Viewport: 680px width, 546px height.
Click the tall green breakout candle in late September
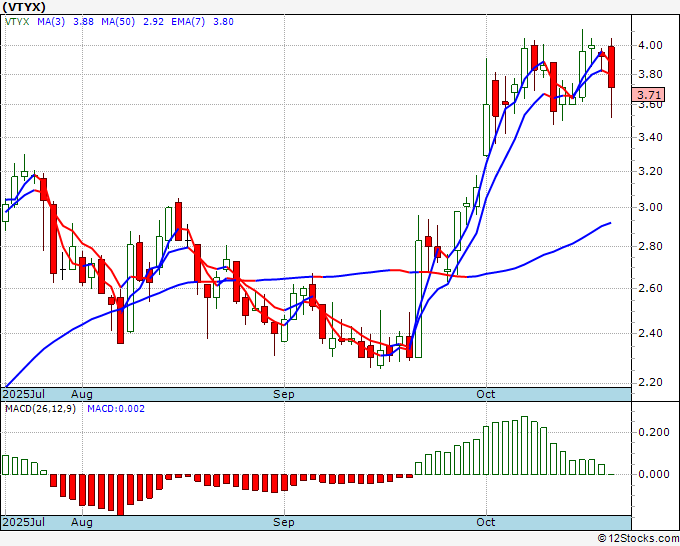click(x=418, y=299)
